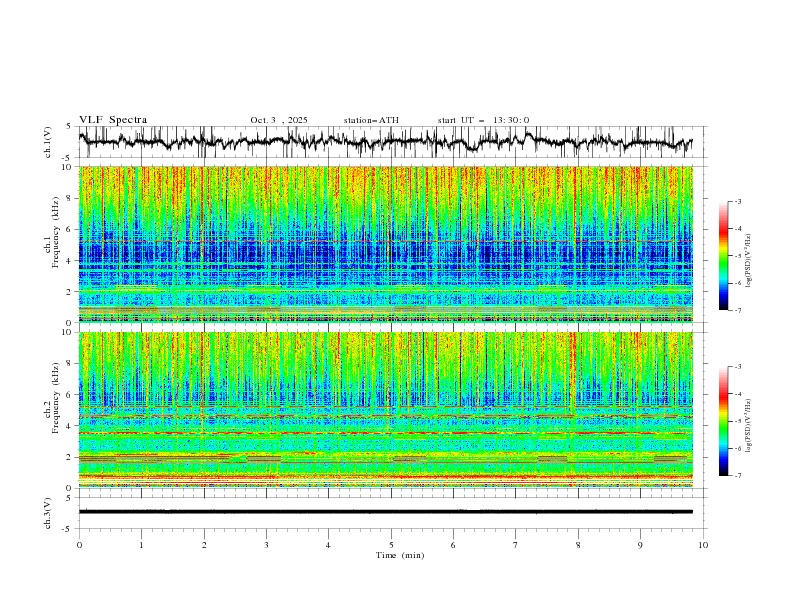Click the time axis tick label "9"
792x612 pixels.
point(640,545)
